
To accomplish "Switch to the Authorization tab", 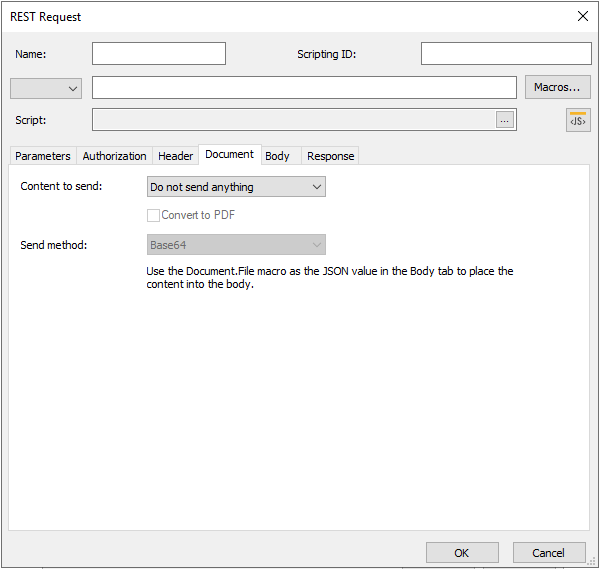I will tap(114, 156).
